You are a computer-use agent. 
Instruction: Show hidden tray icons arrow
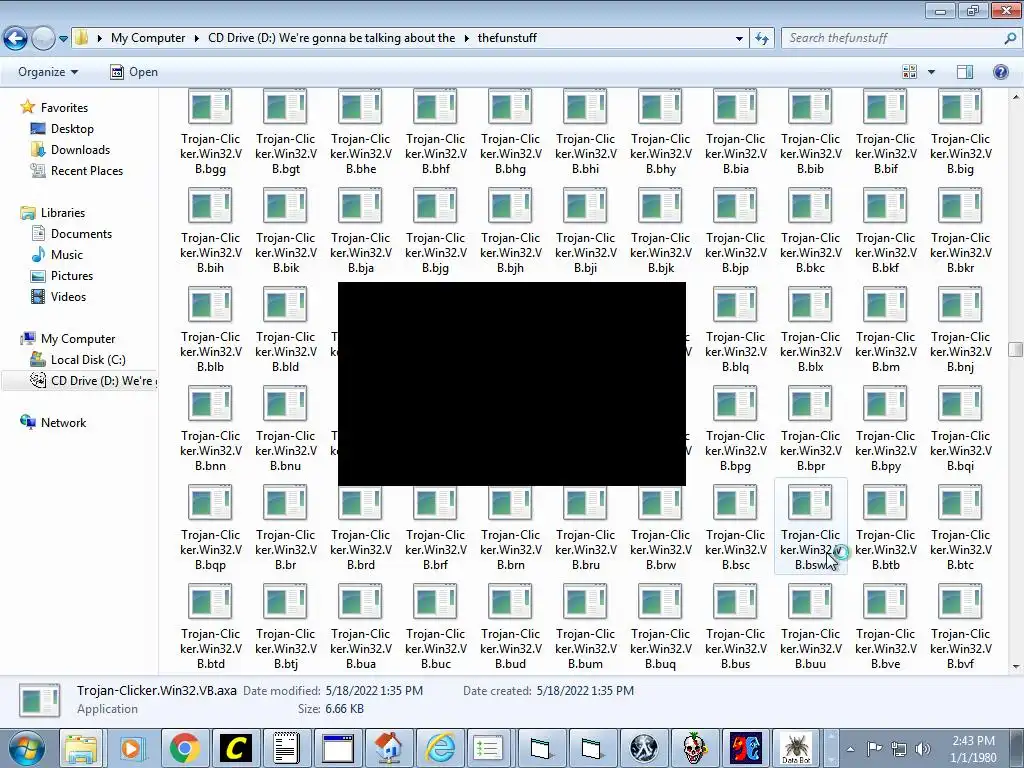click(850, 749)
